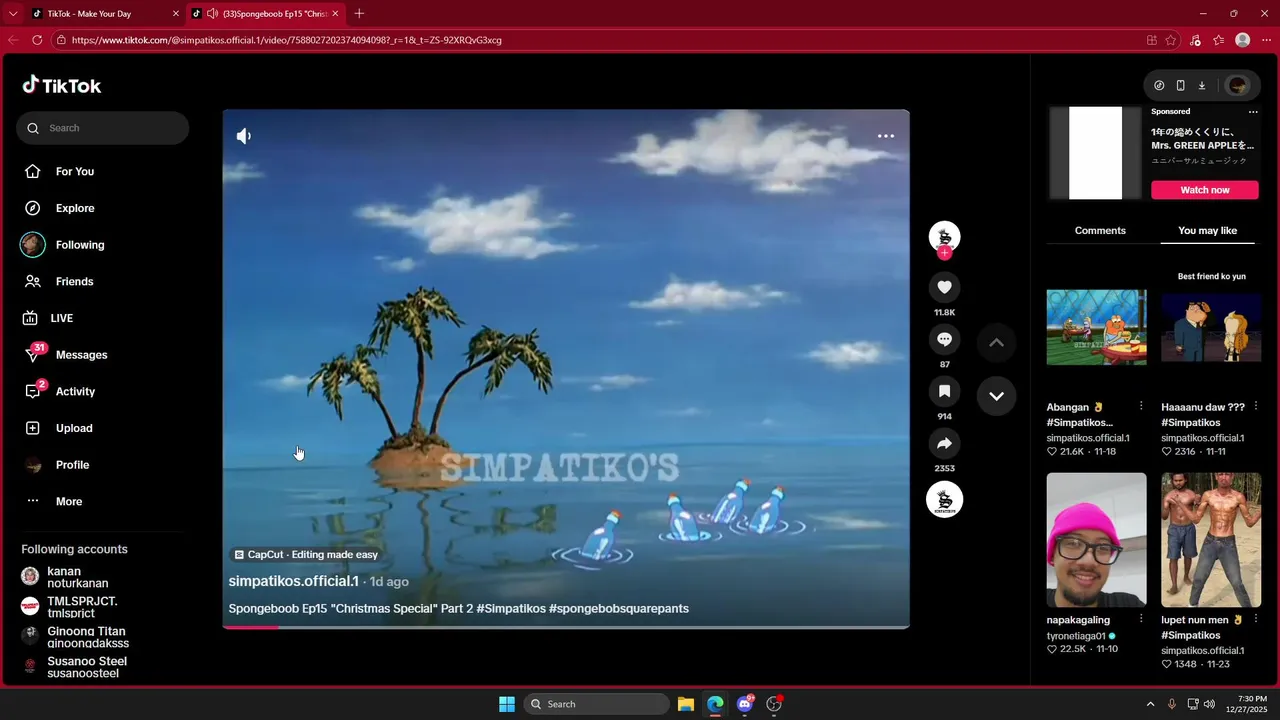Screen dimensions: 1280x720
Task: Open the CapCut Editing made easy link
Action: click(306, 555)
